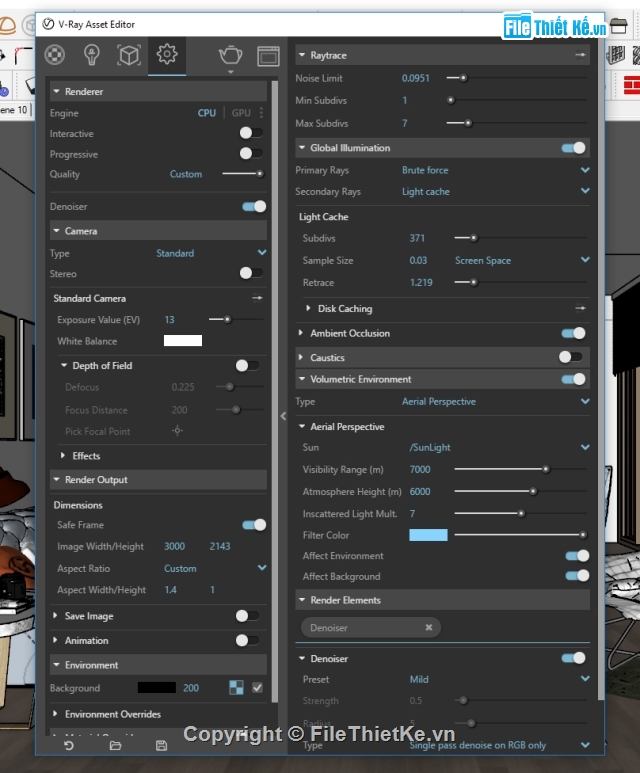Enable Stereo camera switch
The image size is (640, 773).
pyautogui.click(x=250, y=273)
